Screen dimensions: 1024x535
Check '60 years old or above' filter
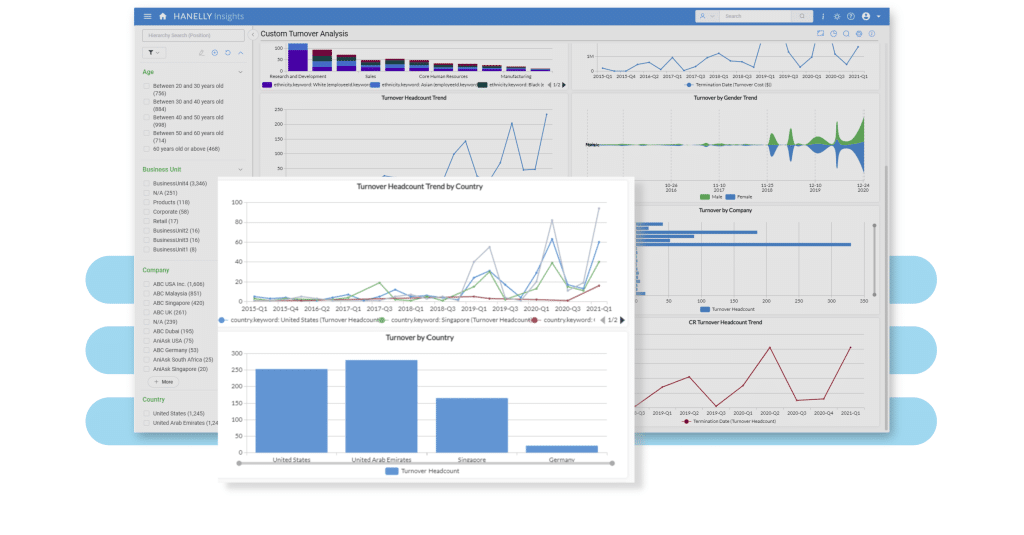(x=146, y=149)
